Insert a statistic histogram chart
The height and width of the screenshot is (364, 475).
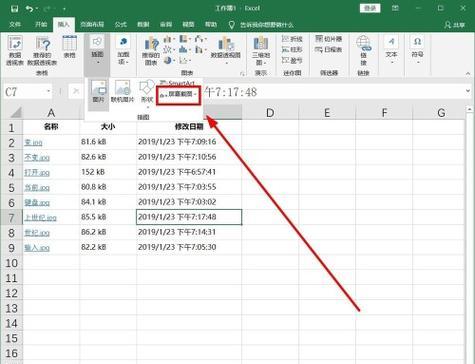185,50
